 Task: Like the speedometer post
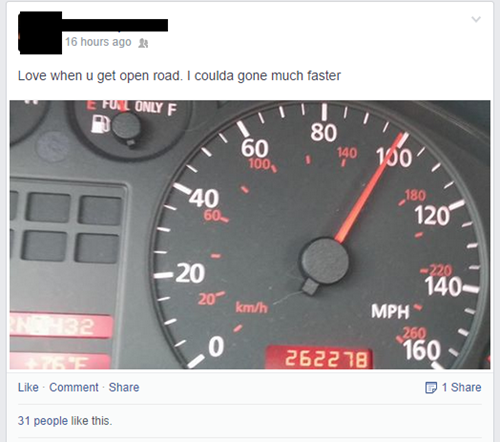click(28, 387)
